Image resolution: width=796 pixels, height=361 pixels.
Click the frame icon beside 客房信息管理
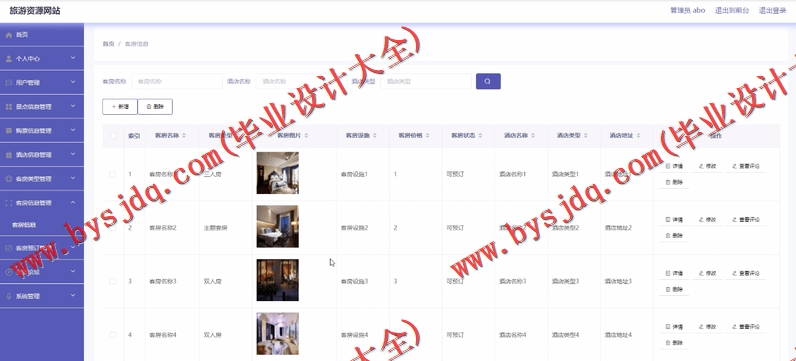(x=9, y=203)
